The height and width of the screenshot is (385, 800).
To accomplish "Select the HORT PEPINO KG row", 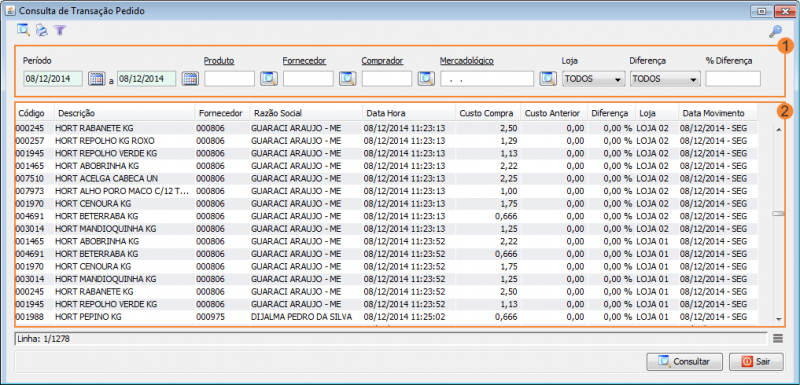I will 386,317.
